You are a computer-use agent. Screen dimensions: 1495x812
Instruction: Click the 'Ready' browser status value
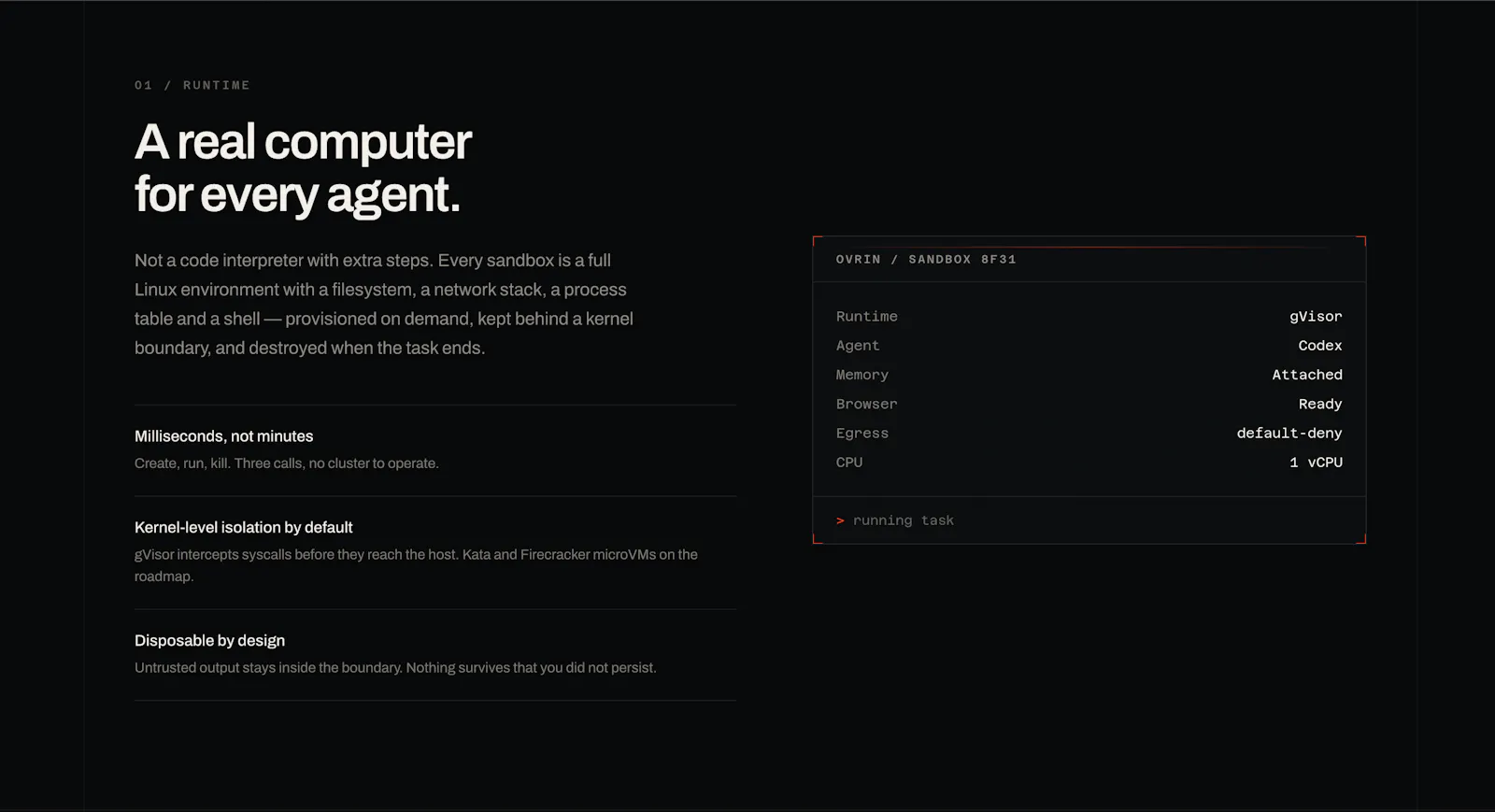(x=1320, y=404)
